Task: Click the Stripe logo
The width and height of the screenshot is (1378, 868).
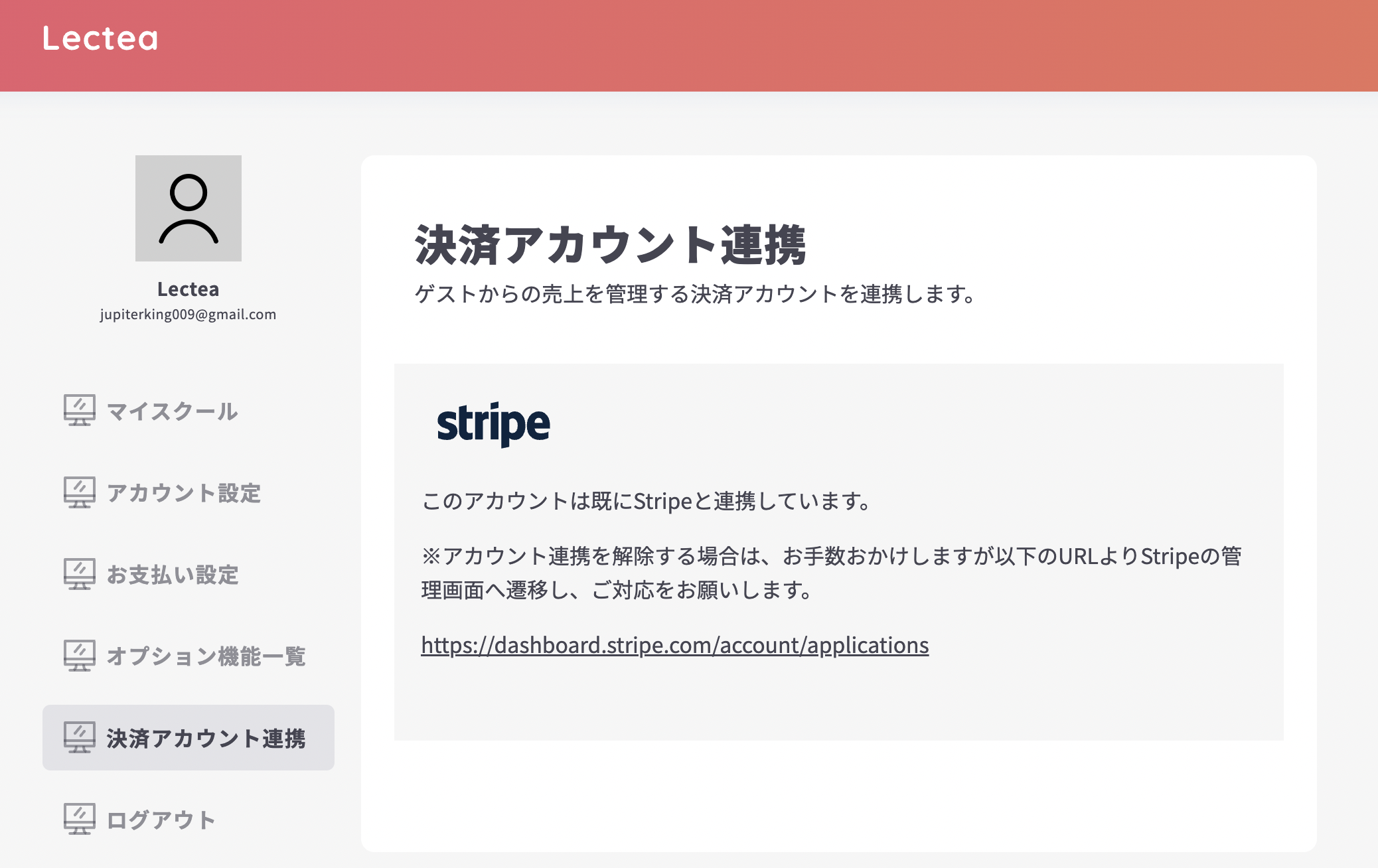Action: 493,424
